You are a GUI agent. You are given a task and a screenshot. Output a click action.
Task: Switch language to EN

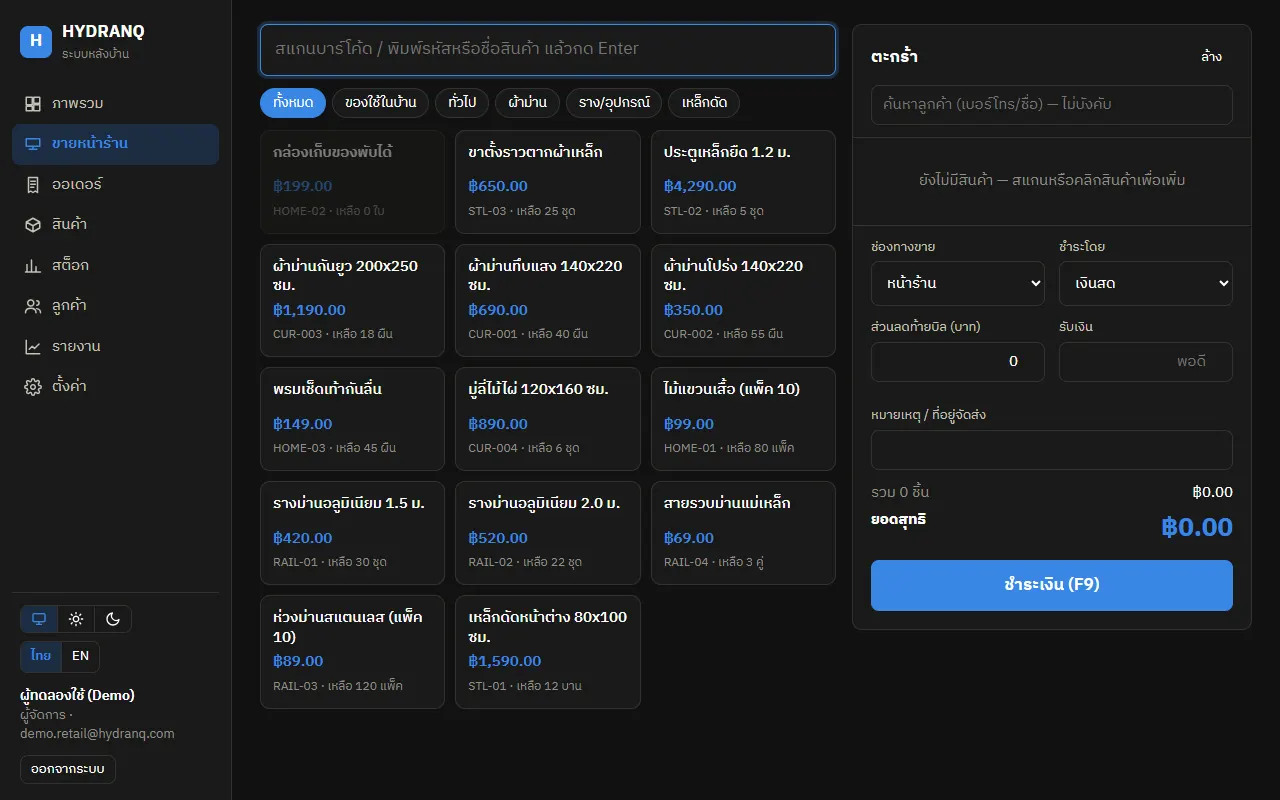pos(80,656)
